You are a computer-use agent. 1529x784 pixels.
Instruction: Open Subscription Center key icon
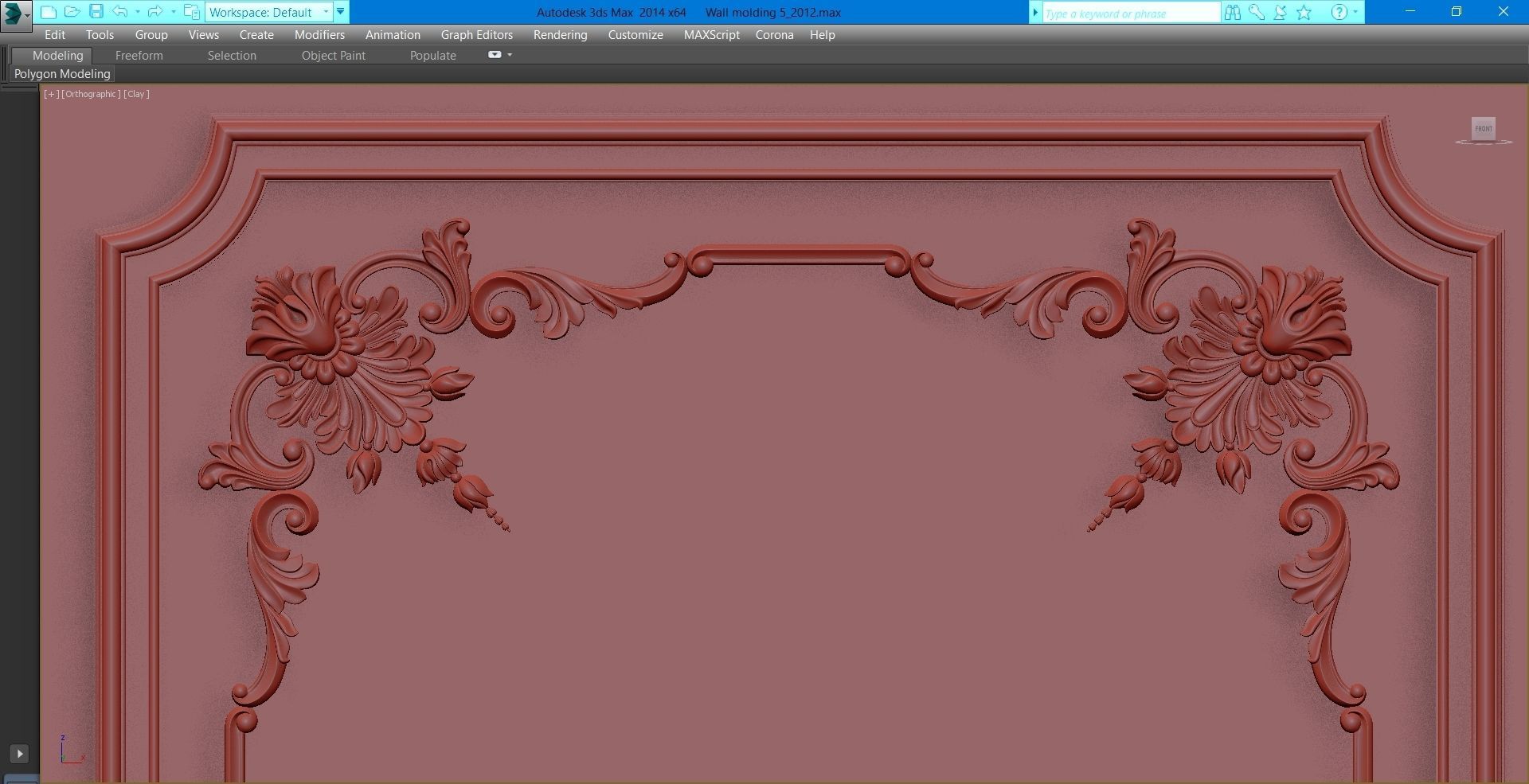(1257, 12)
